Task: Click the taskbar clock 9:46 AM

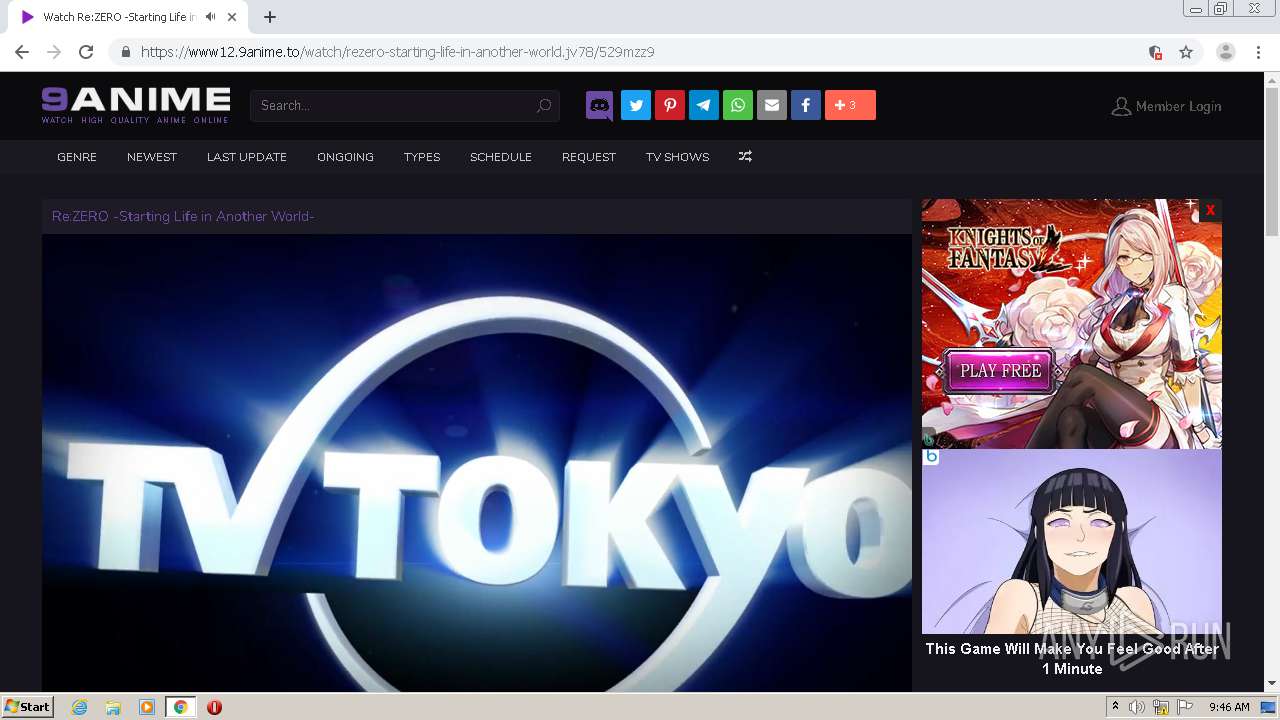Action: pyautogui.click(x=1229, y=707)
